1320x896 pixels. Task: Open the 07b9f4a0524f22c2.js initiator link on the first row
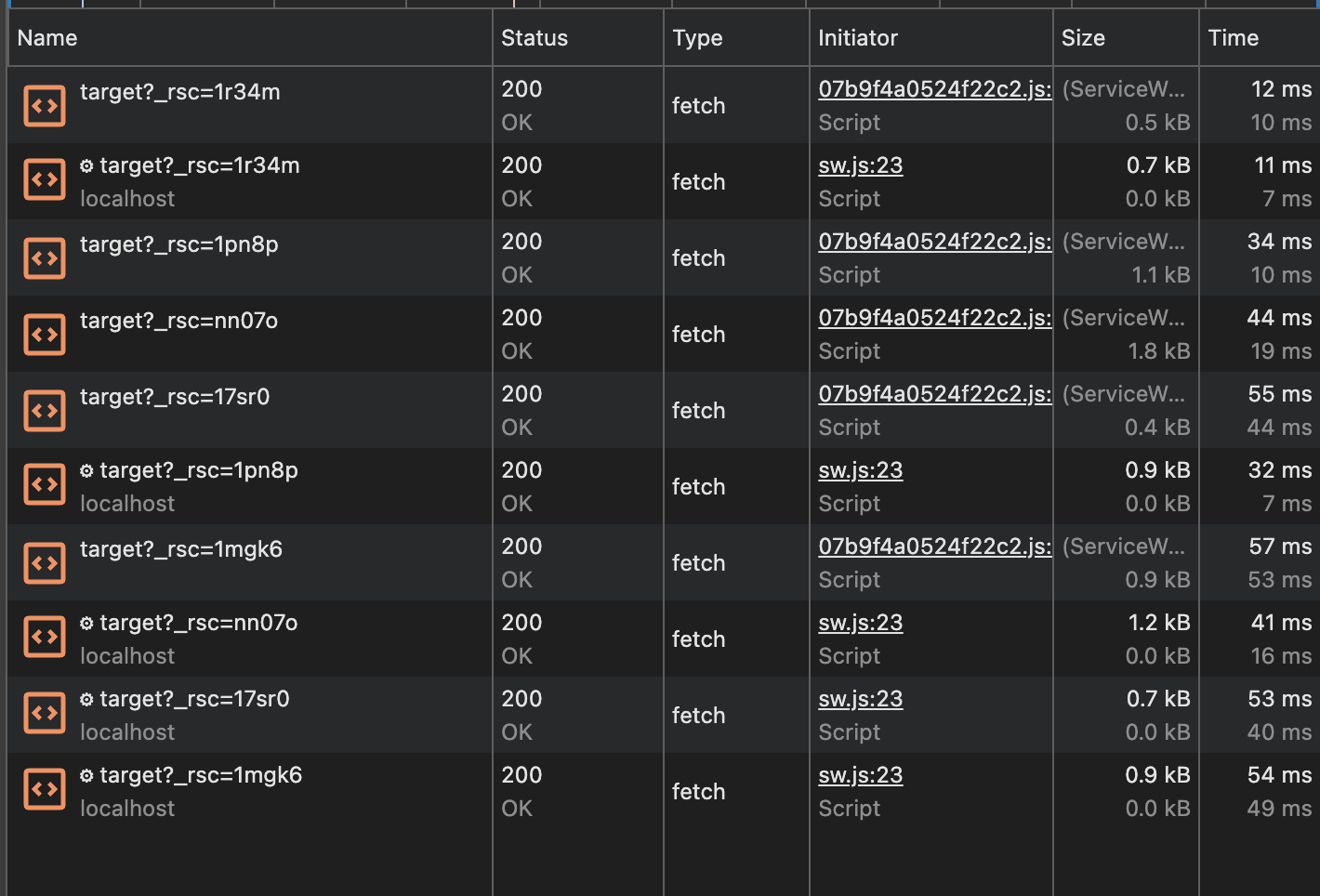point(932,89)
